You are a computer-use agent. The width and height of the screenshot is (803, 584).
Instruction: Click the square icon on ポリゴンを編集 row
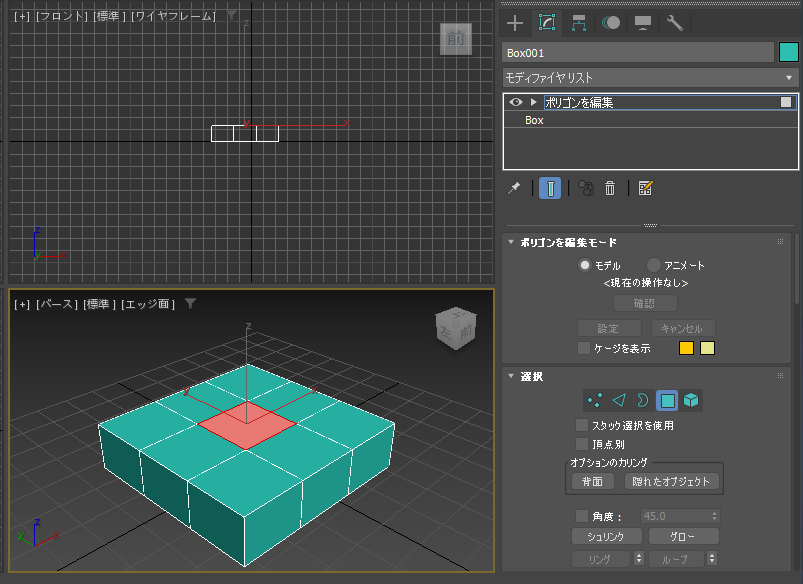pos(786,102)
